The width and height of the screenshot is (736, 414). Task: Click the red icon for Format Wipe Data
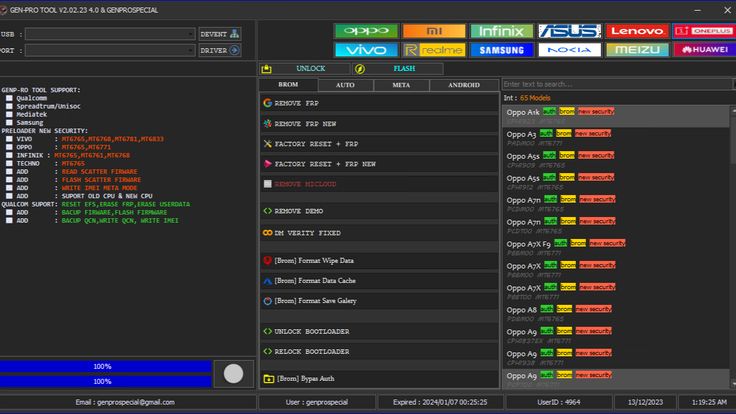pos(268,261)
